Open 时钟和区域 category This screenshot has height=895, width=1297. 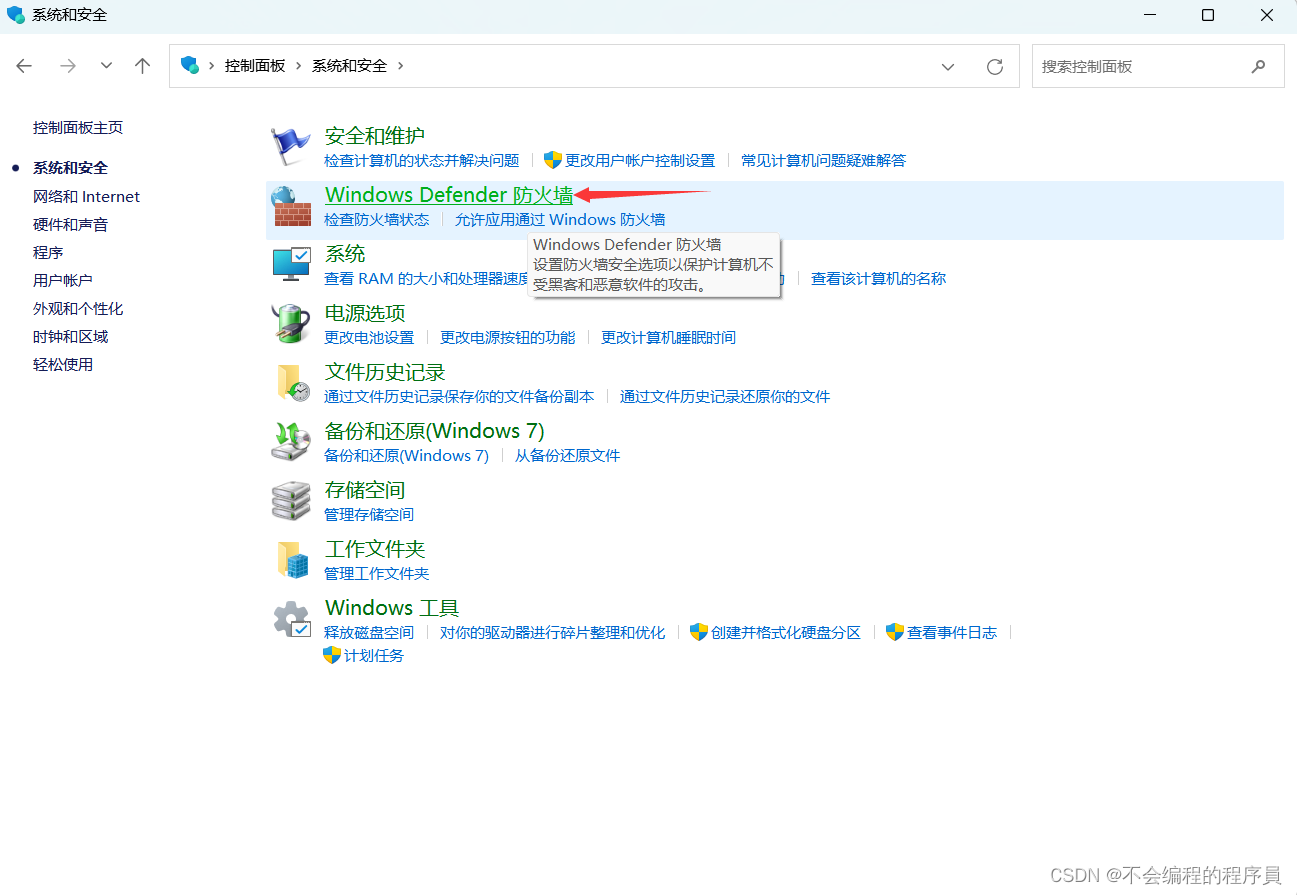click(70, 337)
